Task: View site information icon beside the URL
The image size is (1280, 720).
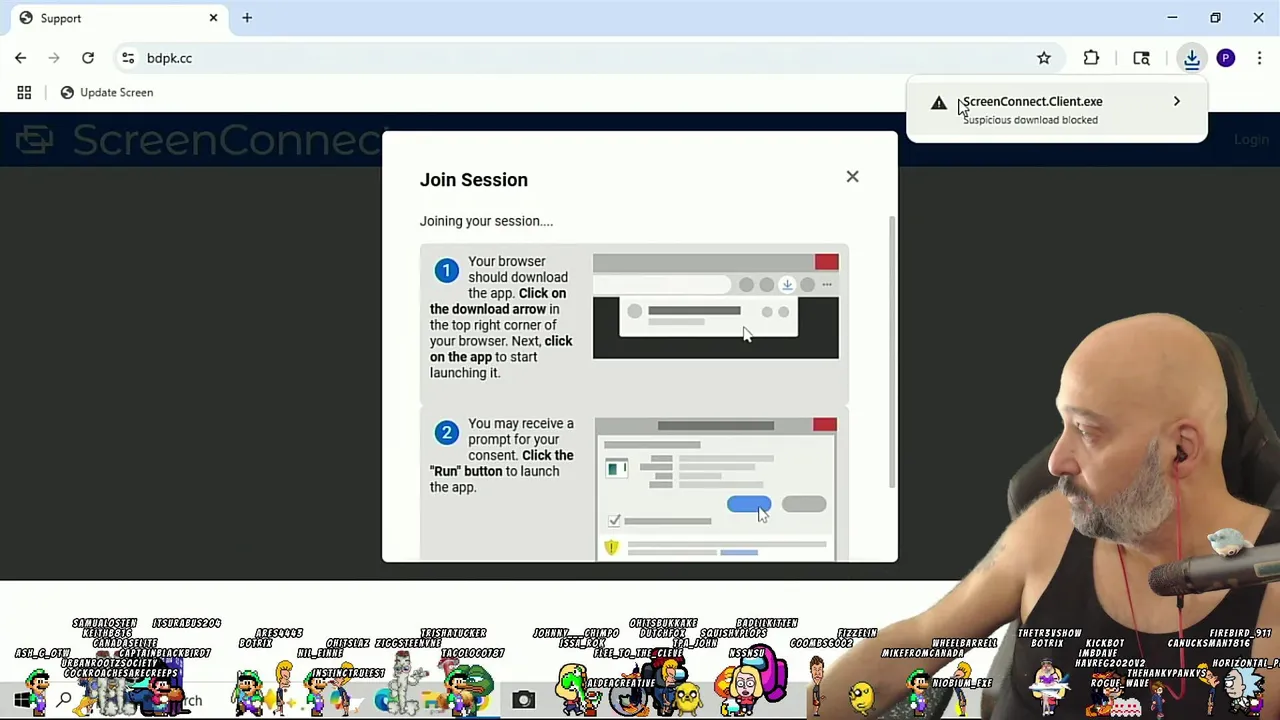Action: [x=128, y=58]
